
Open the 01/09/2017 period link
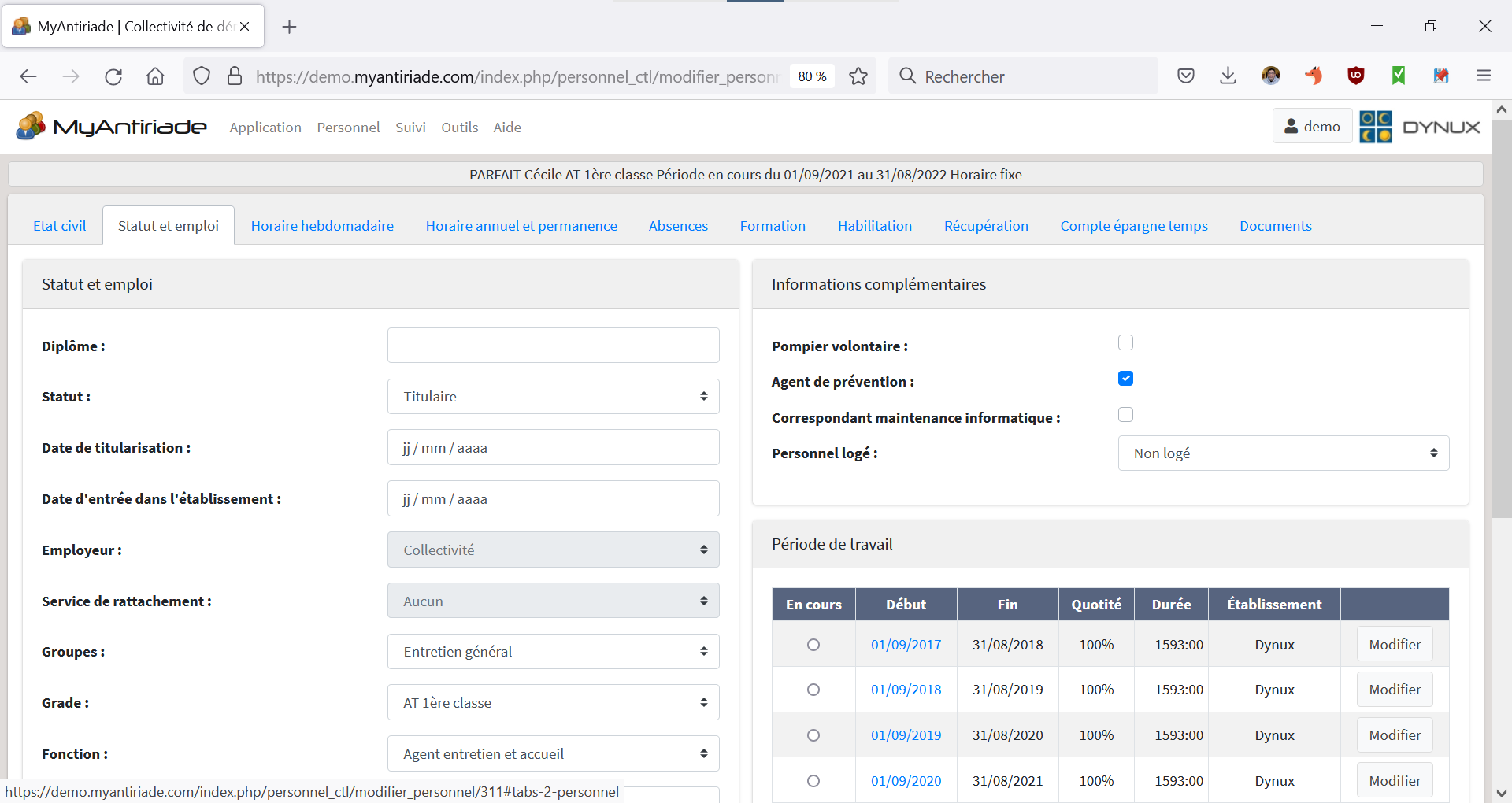[906, 645]
